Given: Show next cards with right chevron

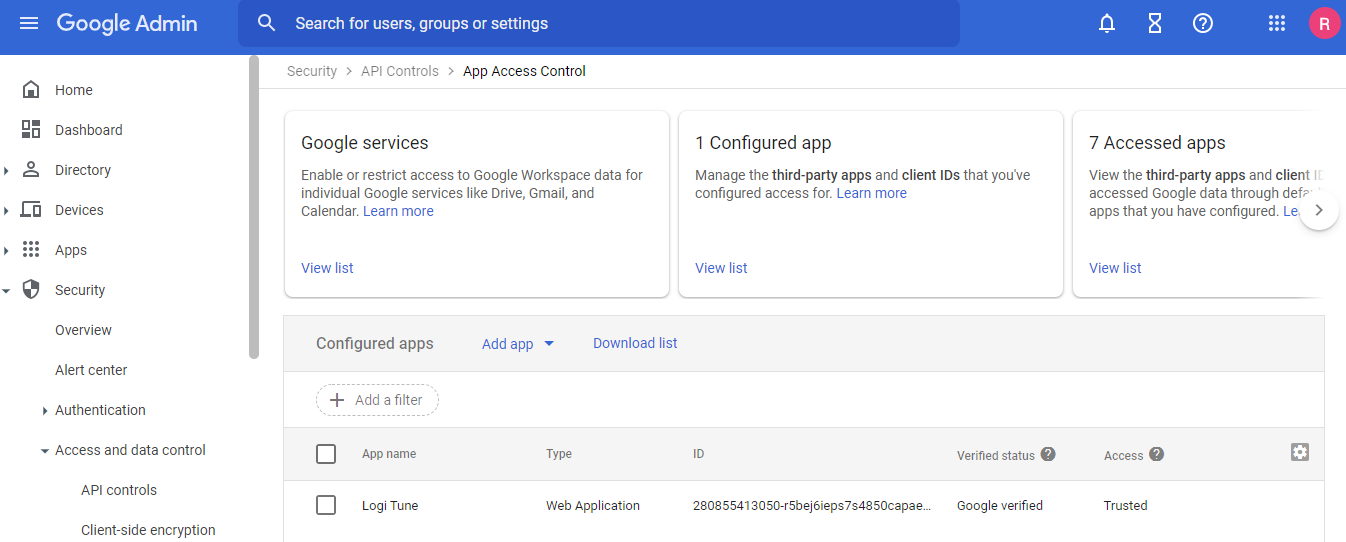Looking at the screenshot, I should tap(1319, 210).
